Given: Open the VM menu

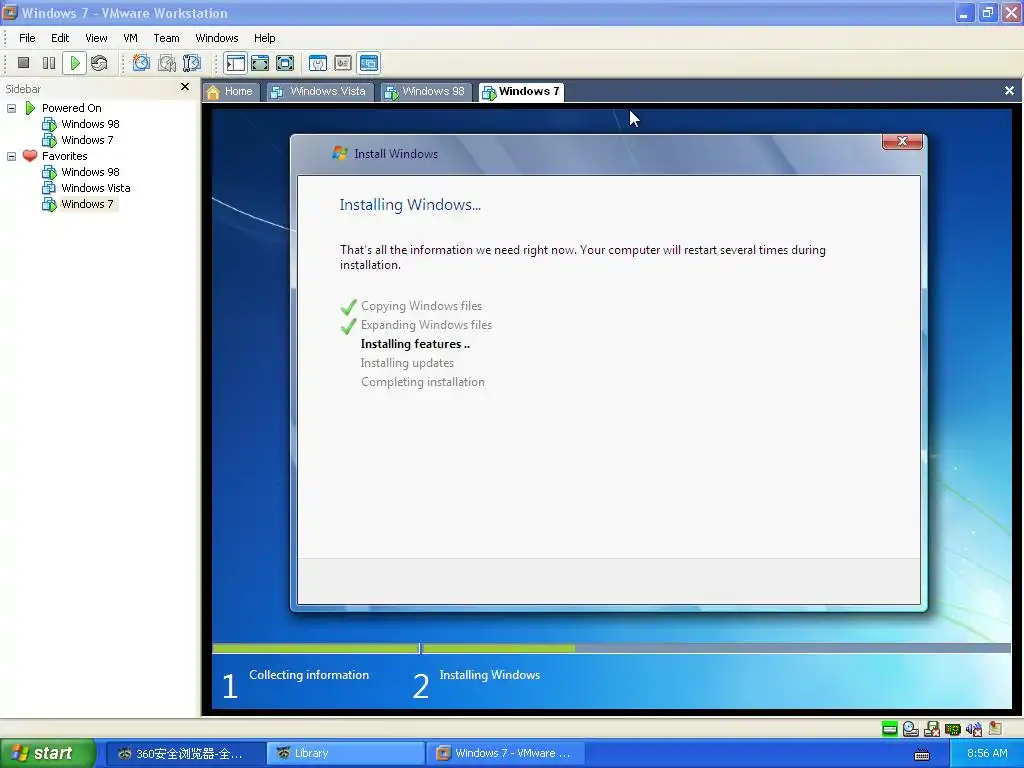Looking at the screenshot, I should [x=131, y=38].
